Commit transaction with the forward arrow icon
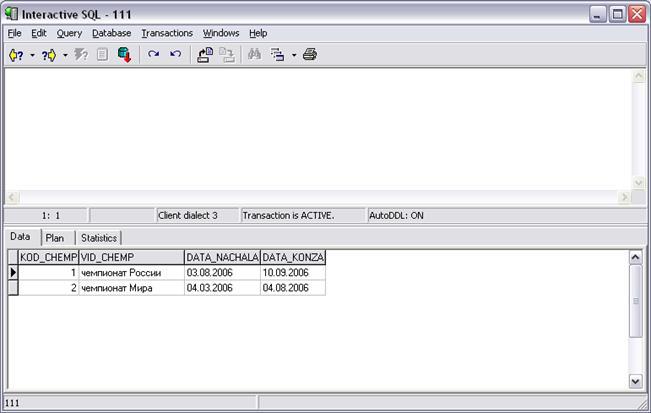Viewport: 651px width, 413px height. coord(154,55)
